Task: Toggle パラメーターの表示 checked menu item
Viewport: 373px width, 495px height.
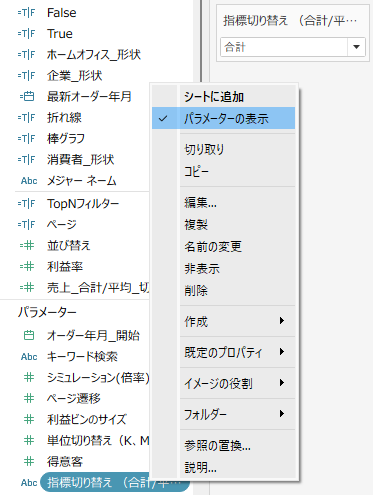Action: point(223,118)
